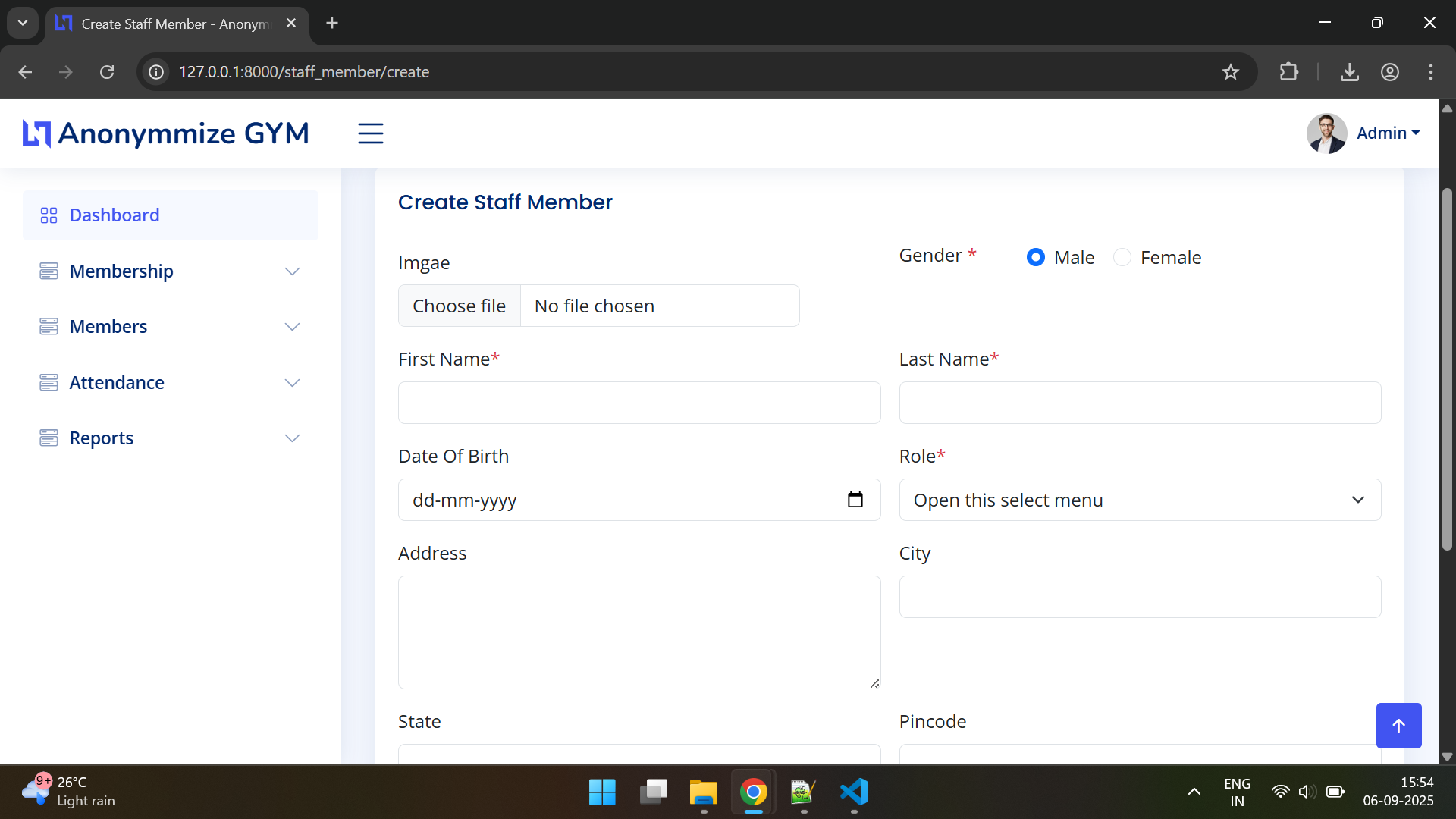Open the weather widget showing 26°C
Image resolution: width=1456 pixels, height=819 pixels.
(68, 792)
